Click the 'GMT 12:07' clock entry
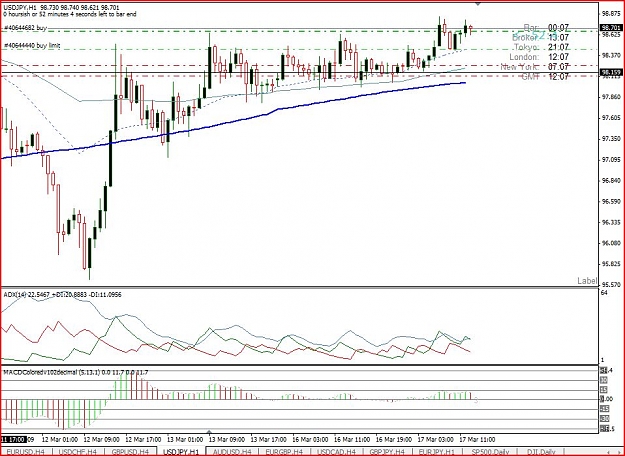 [x=545, y=77]
